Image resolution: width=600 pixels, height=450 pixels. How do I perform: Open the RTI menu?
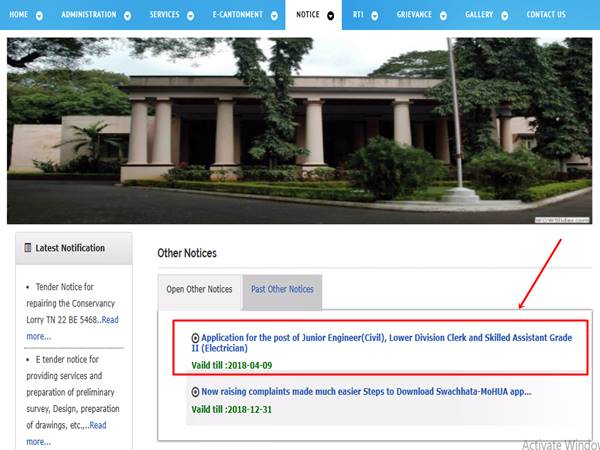358,15
